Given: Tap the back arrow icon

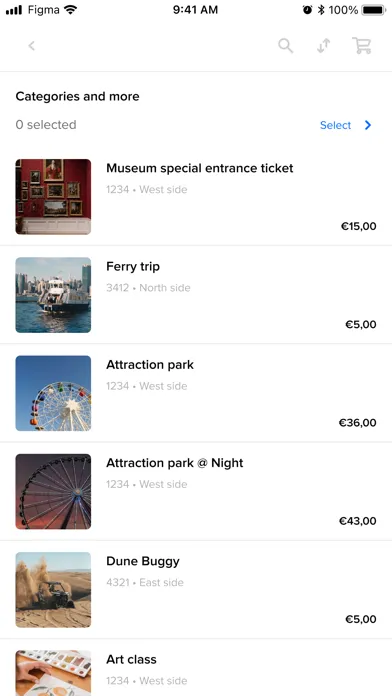Looking at the screenshot, I should pos(32,45).
